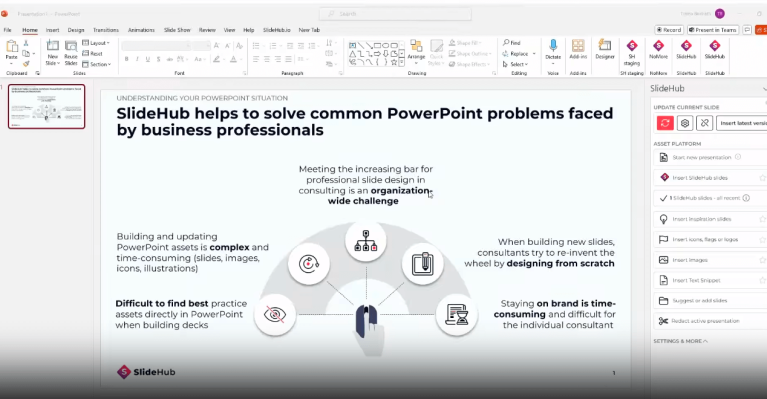This screenshot has width=767, height=399.
Task: Click the title bar Search box
Action: point(395,14)
